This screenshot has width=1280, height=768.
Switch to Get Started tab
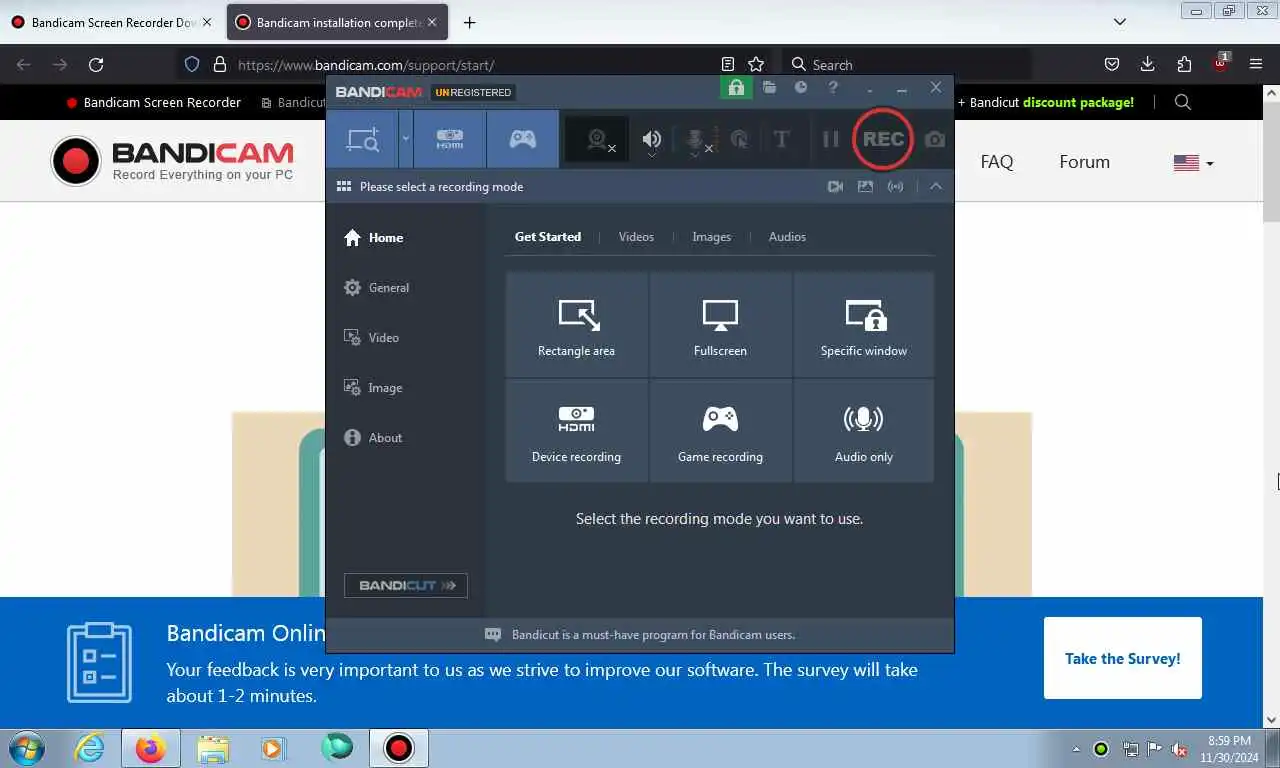[x=547, y=237]
